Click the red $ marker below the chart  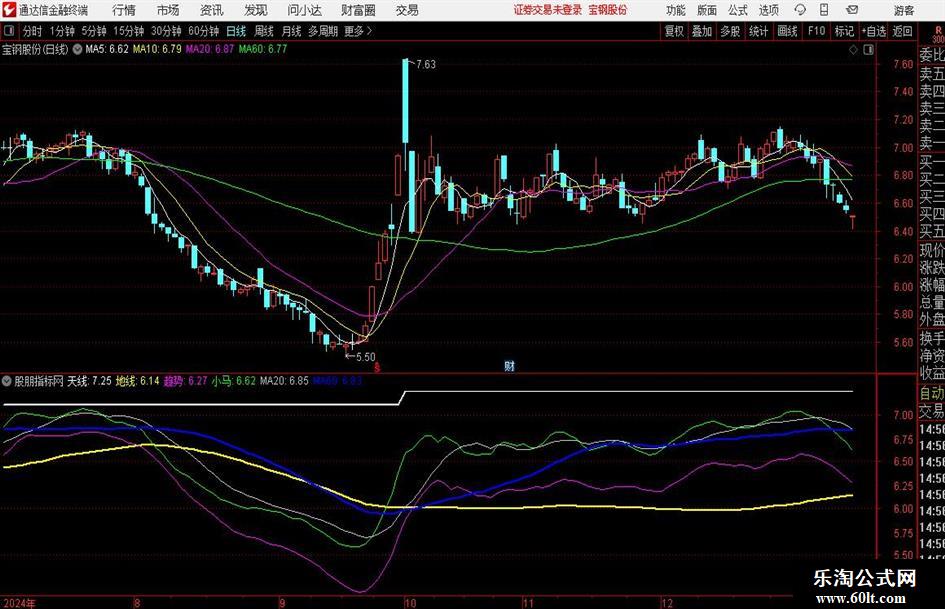377,367
